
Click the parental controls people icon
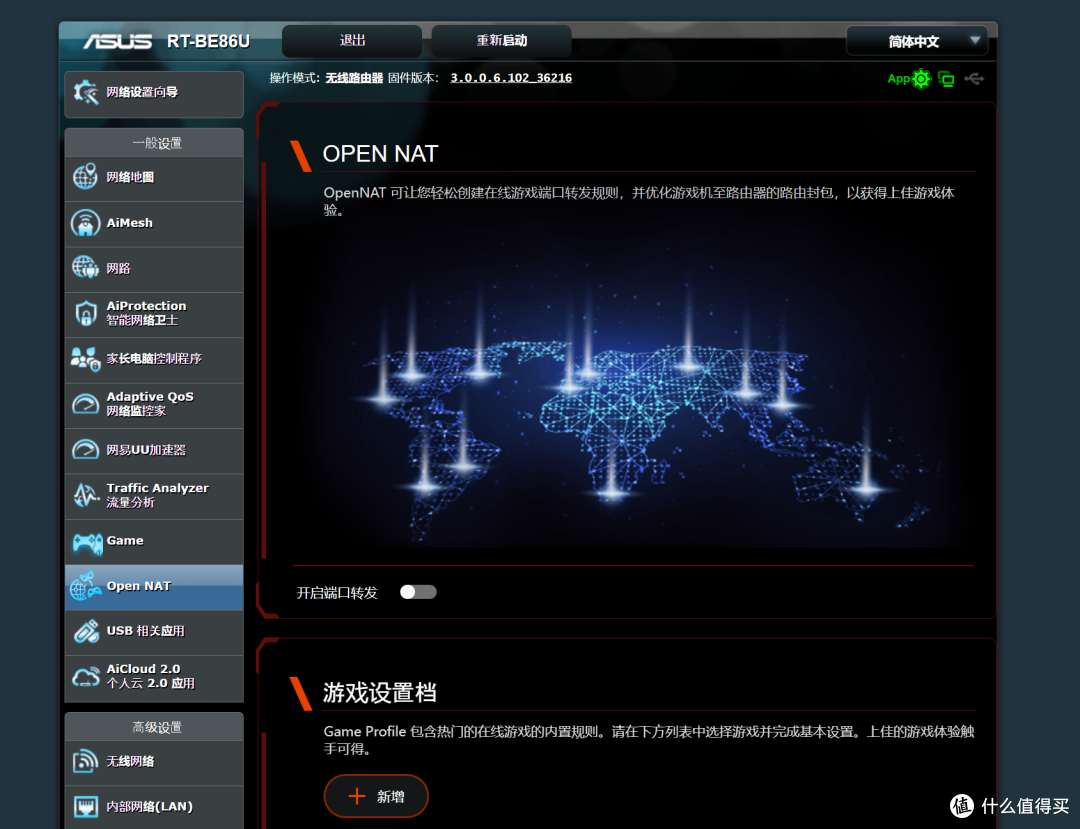(x=85, y=359)
